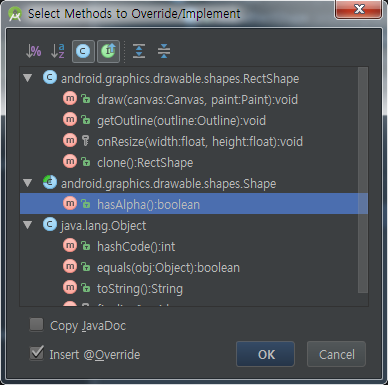Select java.lang.Object class row

(x=189, y=225)
